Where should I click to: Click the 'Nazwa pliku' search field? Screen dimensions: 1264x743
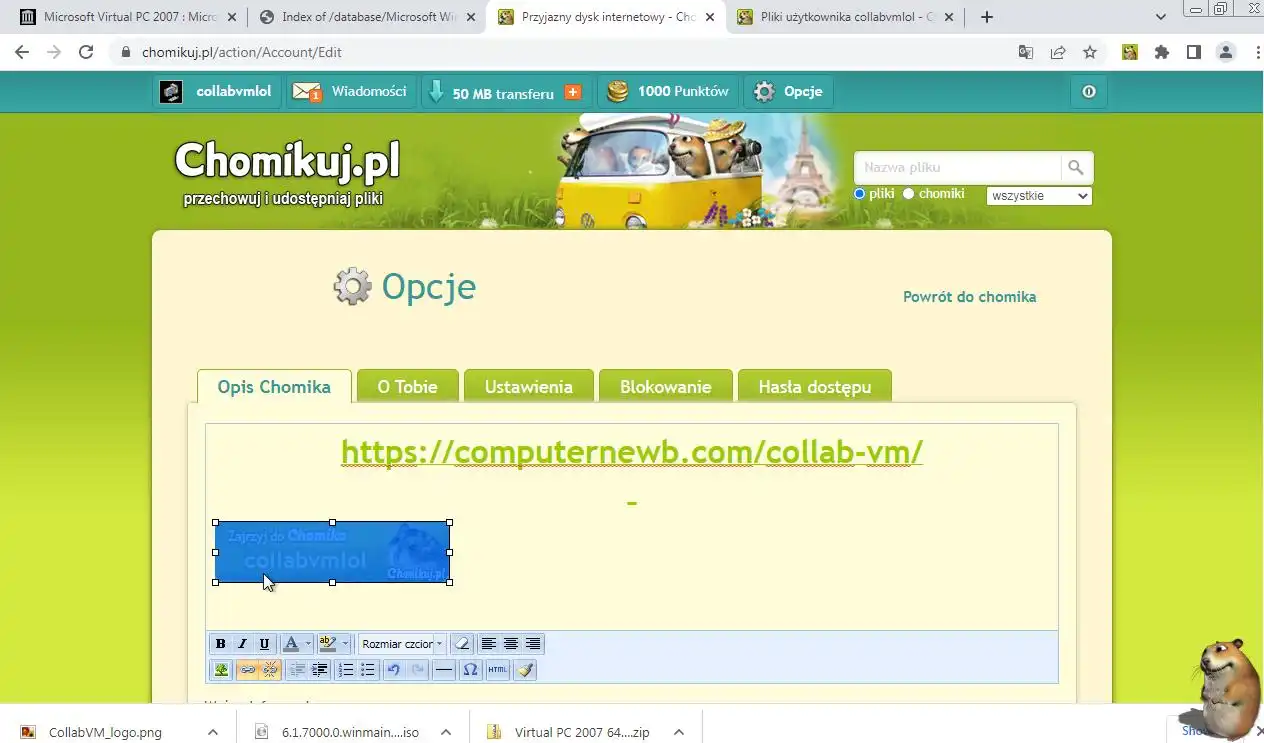click(958, 168)
